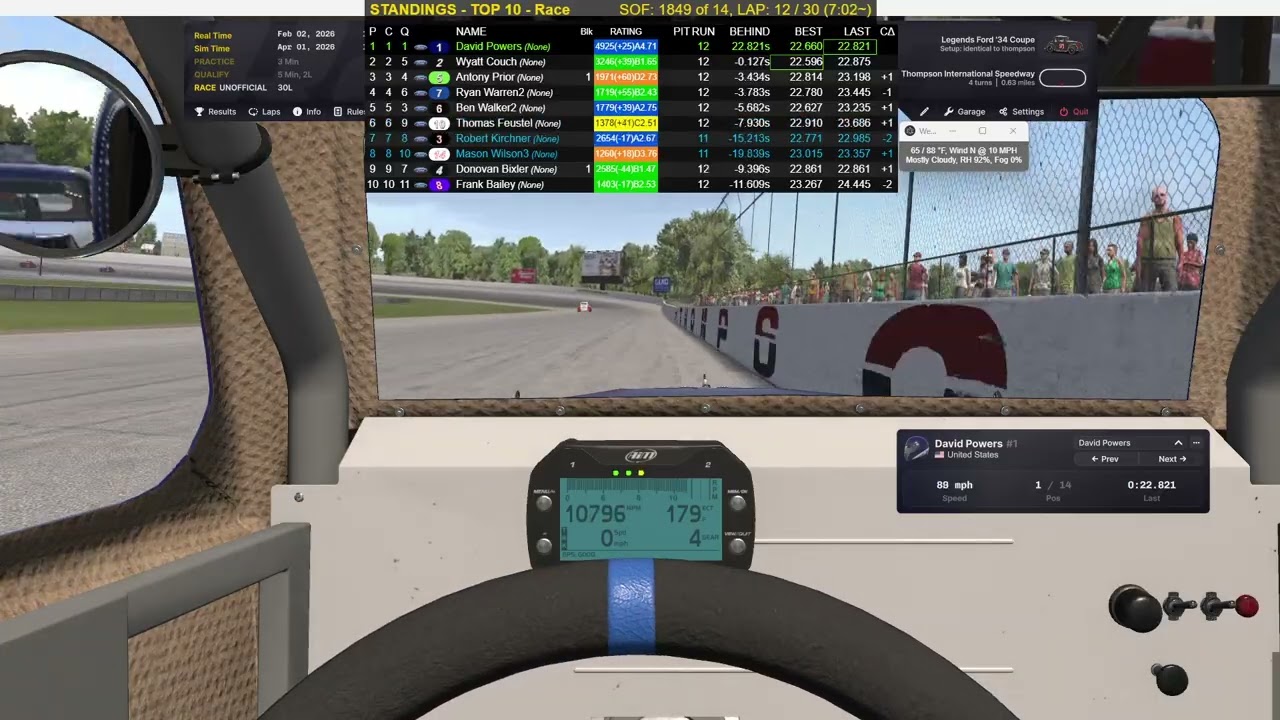This screenshot has height=720, width=1280.
Task: Click the PRACTICE session row
Action: [x=244, y=62]
